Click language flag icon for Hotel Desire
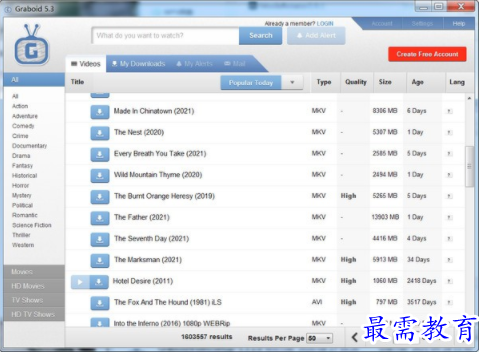The height and width of the screenshot is (360, 485). pyautogui.click(x=449, y=281)
